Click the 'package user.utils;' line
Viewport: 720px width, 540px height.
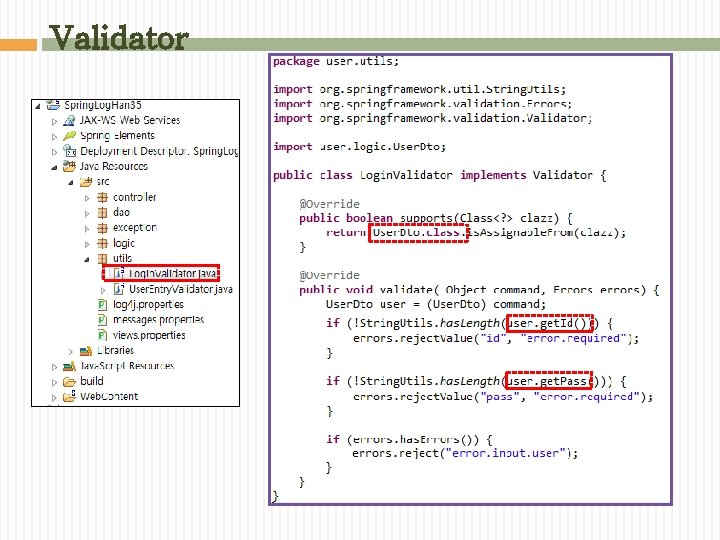(336, 61)
